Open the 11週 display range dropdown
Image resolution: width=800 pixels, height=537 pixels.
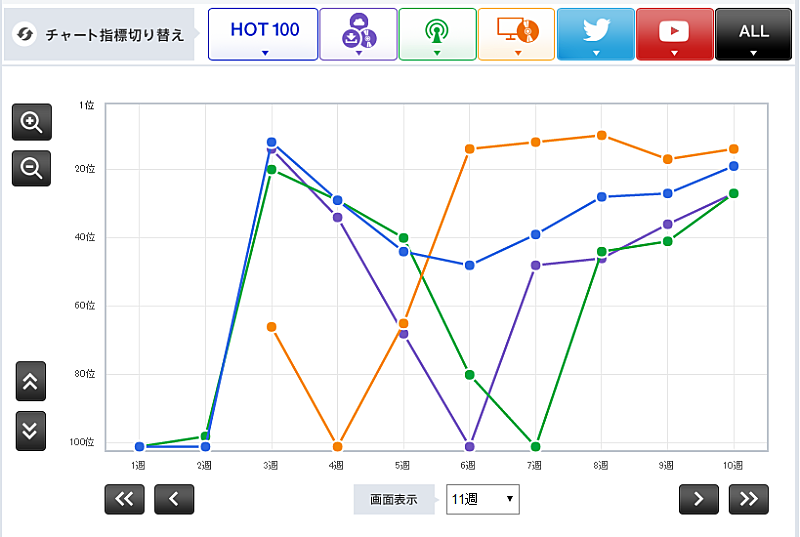click(482, 499)
